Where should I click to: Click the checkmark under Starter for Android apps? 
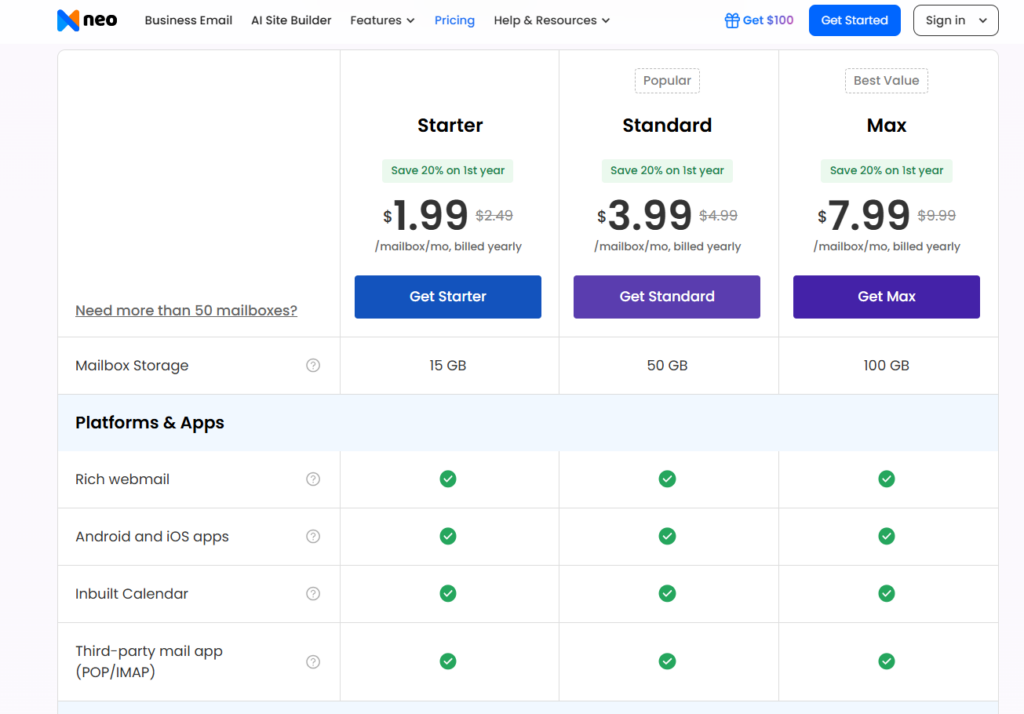(x=447, y=536)
